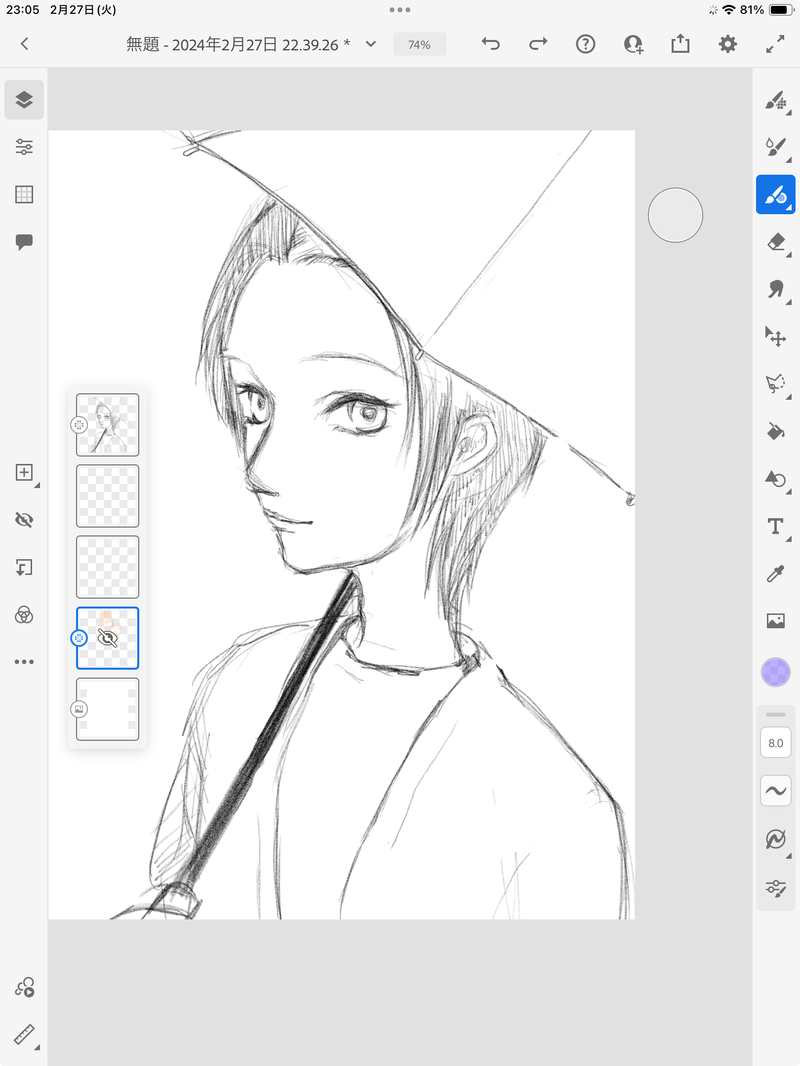Screen dimensions: 800x1066
Task: Go back to the home screen
Action: click(x=24, y=44)
